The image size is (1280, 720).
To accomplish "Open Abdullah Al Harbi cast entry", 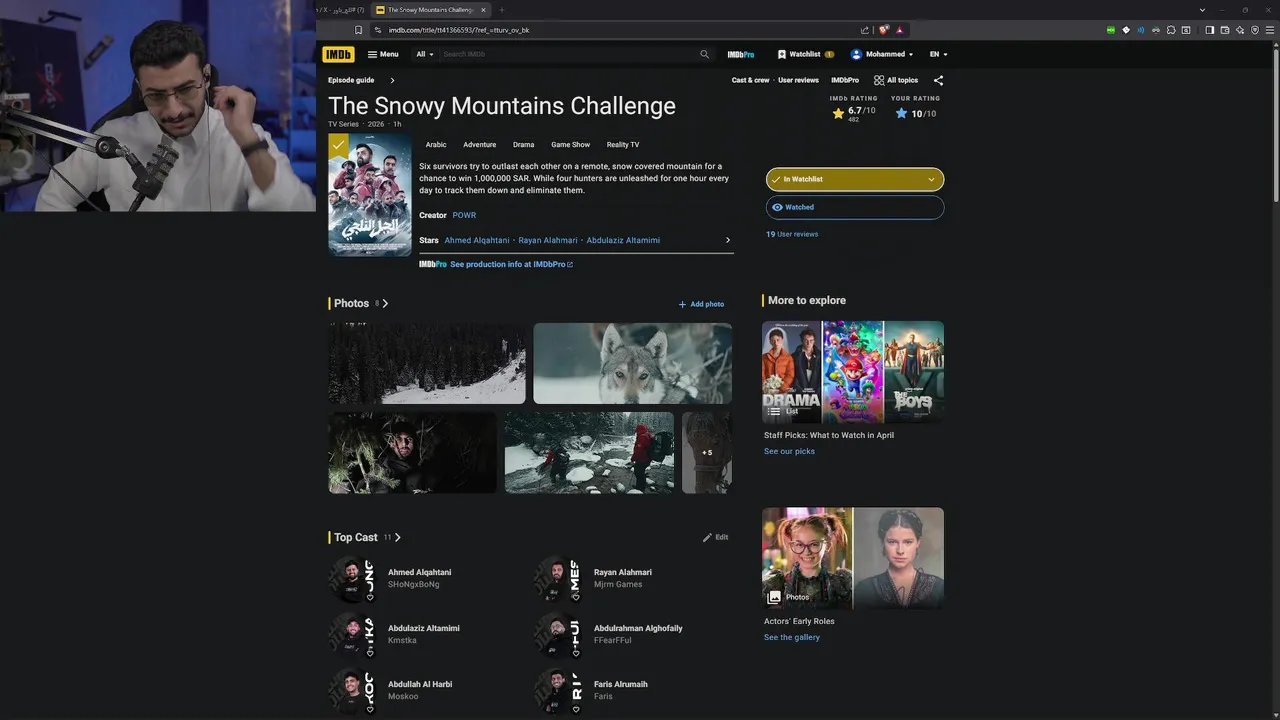I will click(x=420, y=684).
